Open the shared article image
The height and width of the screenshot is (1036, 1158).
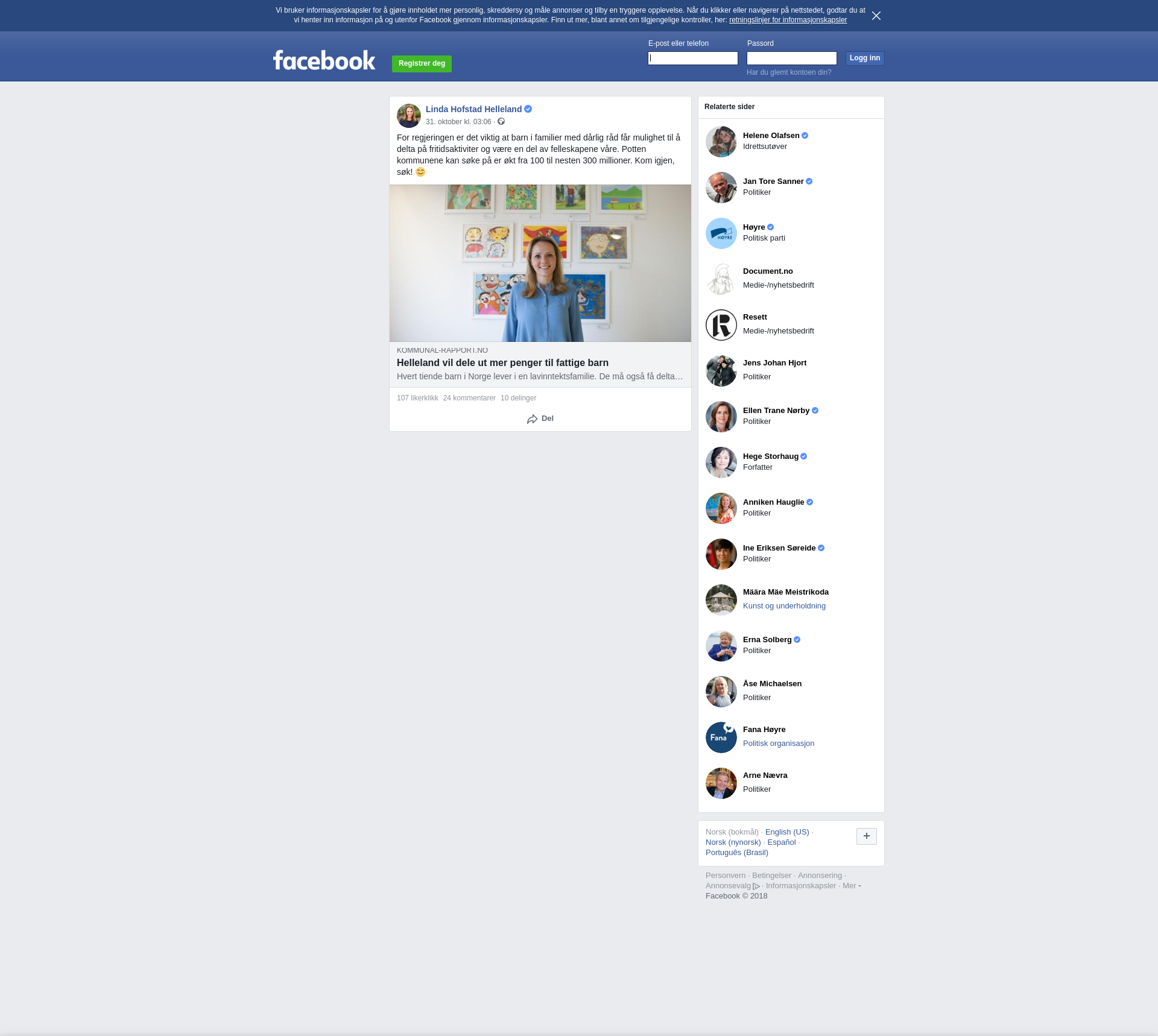(x=540, y=264)
